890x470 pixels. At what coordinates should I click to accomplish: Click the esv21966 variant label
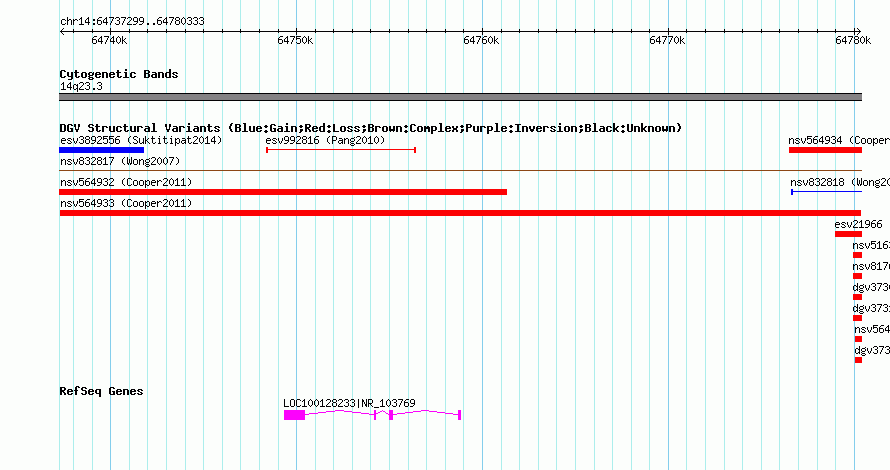859,224
